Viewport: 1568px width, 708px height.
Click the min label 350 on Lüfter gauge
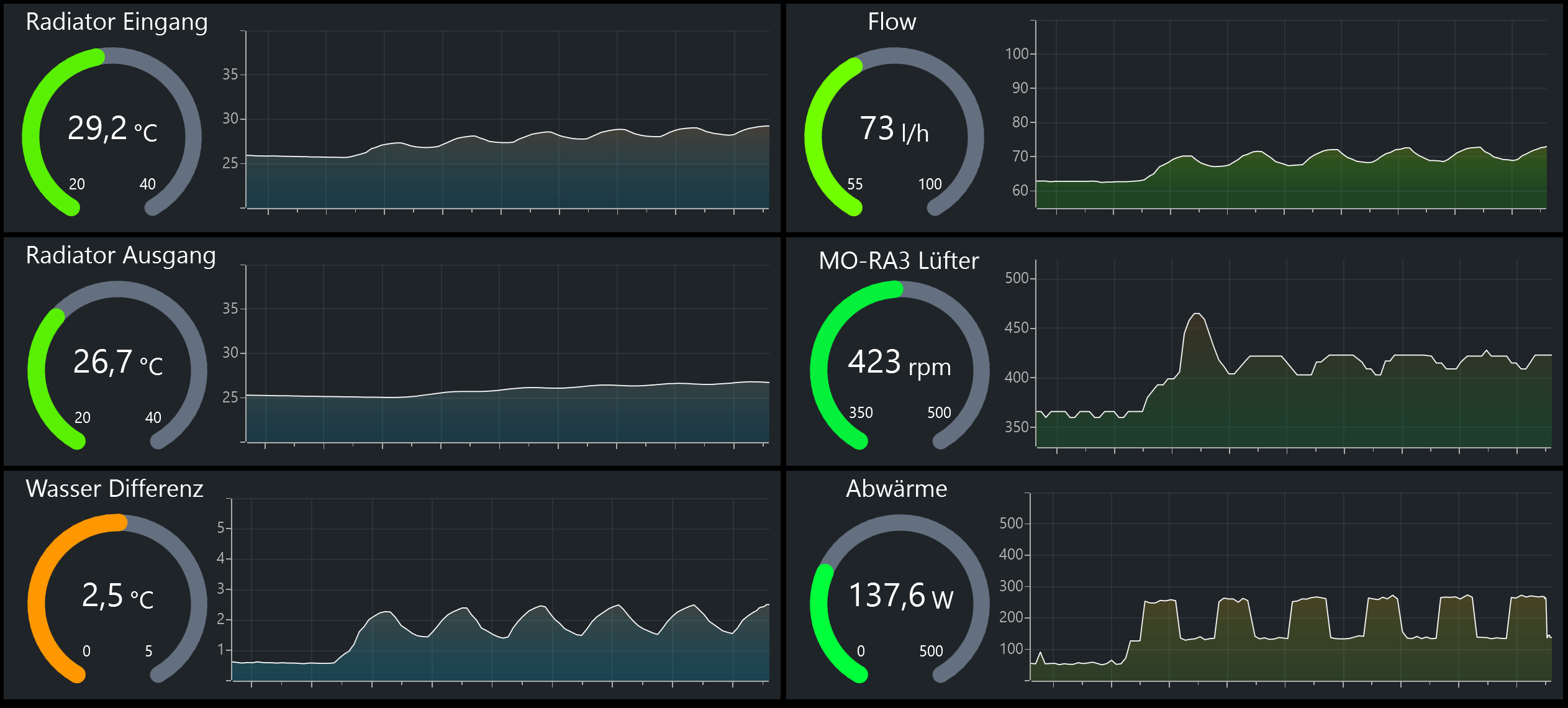[x=861, y=413]
